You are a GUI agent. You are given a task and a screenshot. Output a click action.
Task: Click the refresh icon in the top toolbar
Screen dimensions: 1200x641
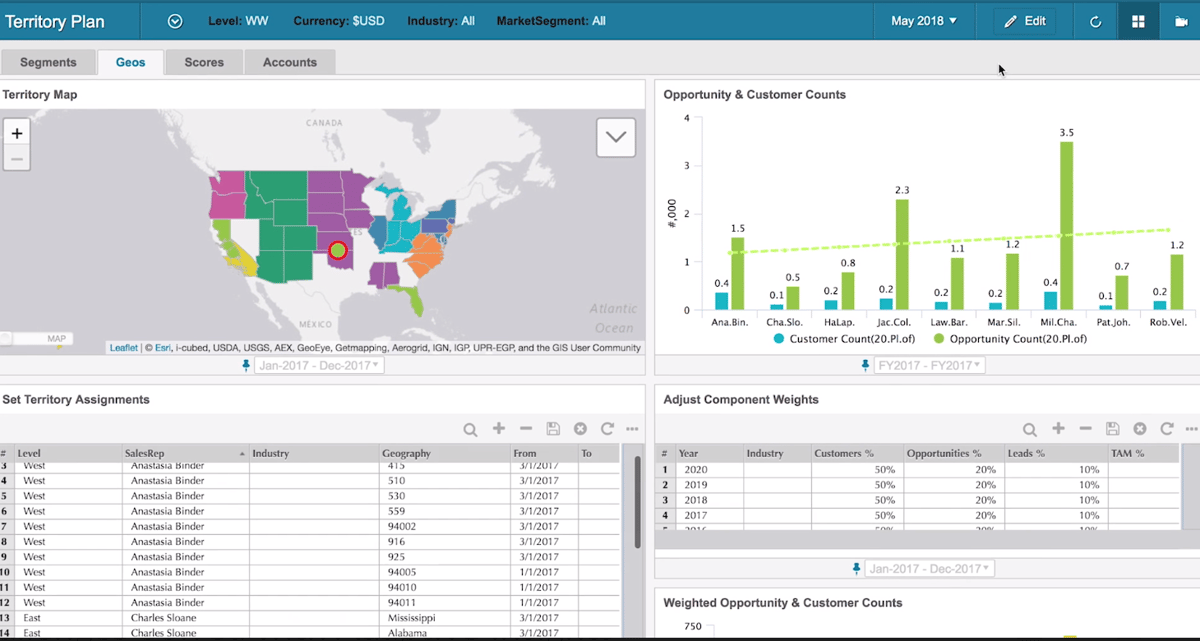(1094, 20)
